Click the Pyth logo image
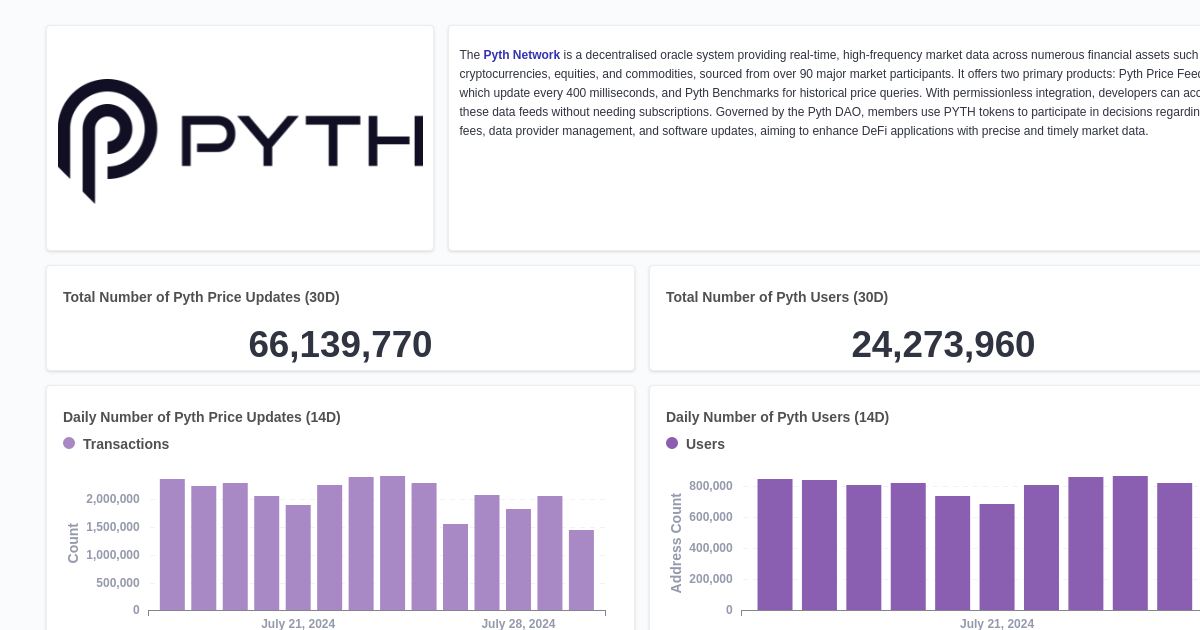This screenshot has width=1200, height=630. pyautogui.click(x=240, y=140)
